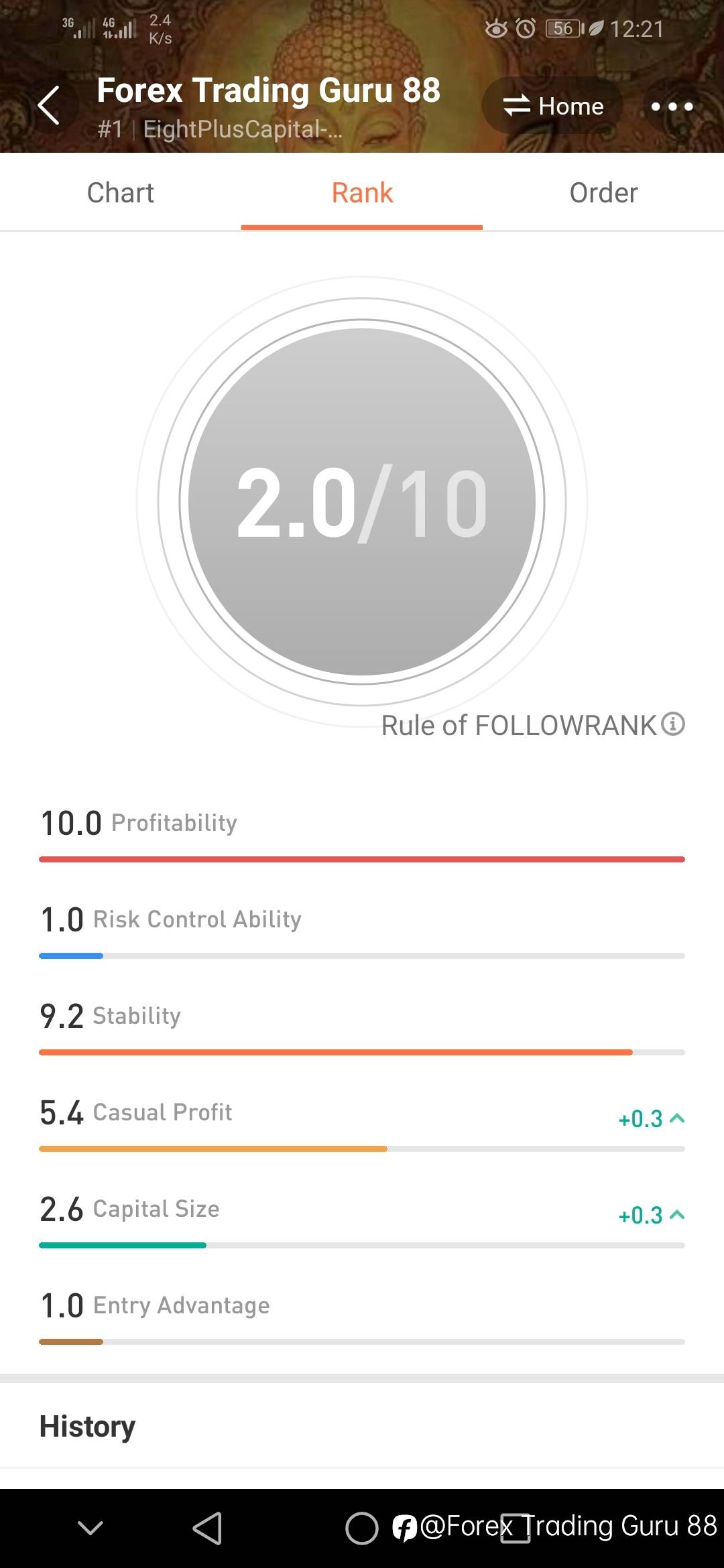Click the Profitability red progress bar
Screen dimensions: 724x1568
[x=362, y=859]
